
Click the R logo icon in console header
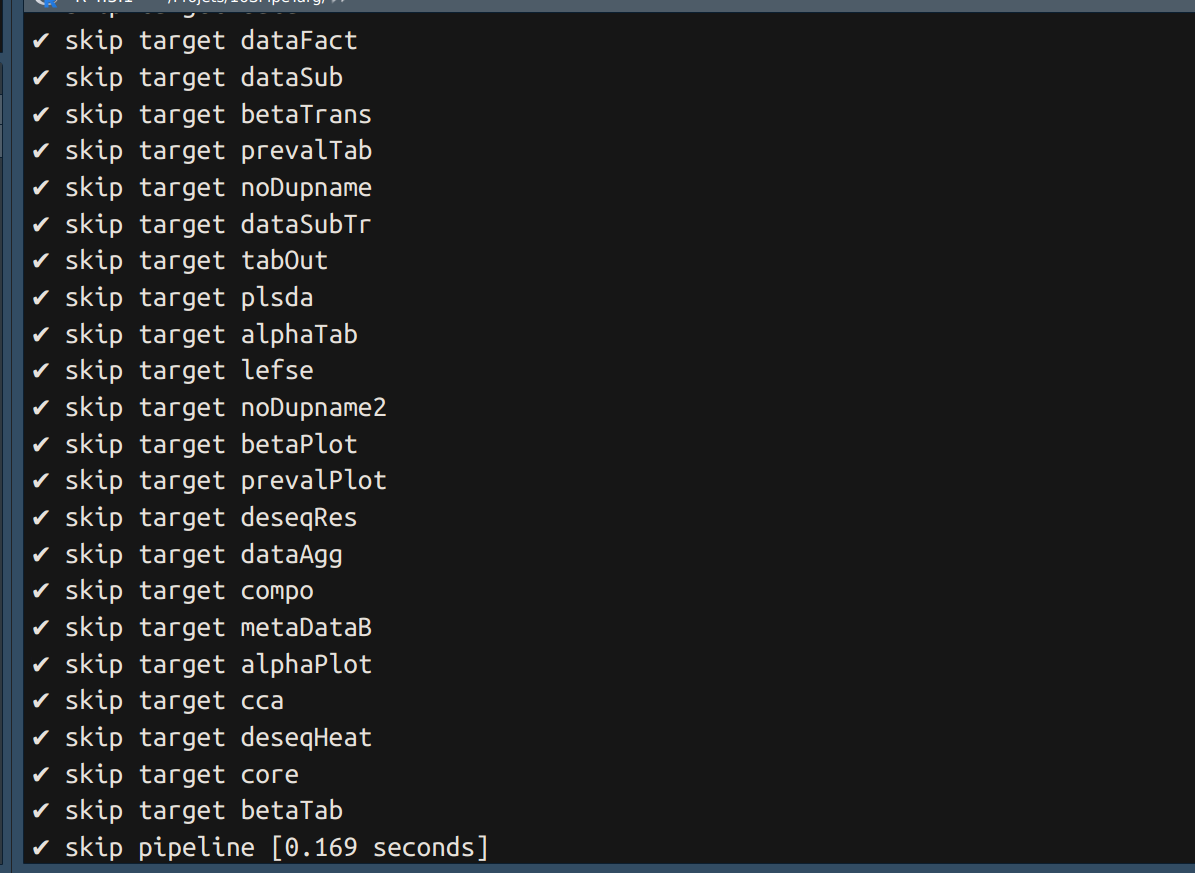click(47, 3)
